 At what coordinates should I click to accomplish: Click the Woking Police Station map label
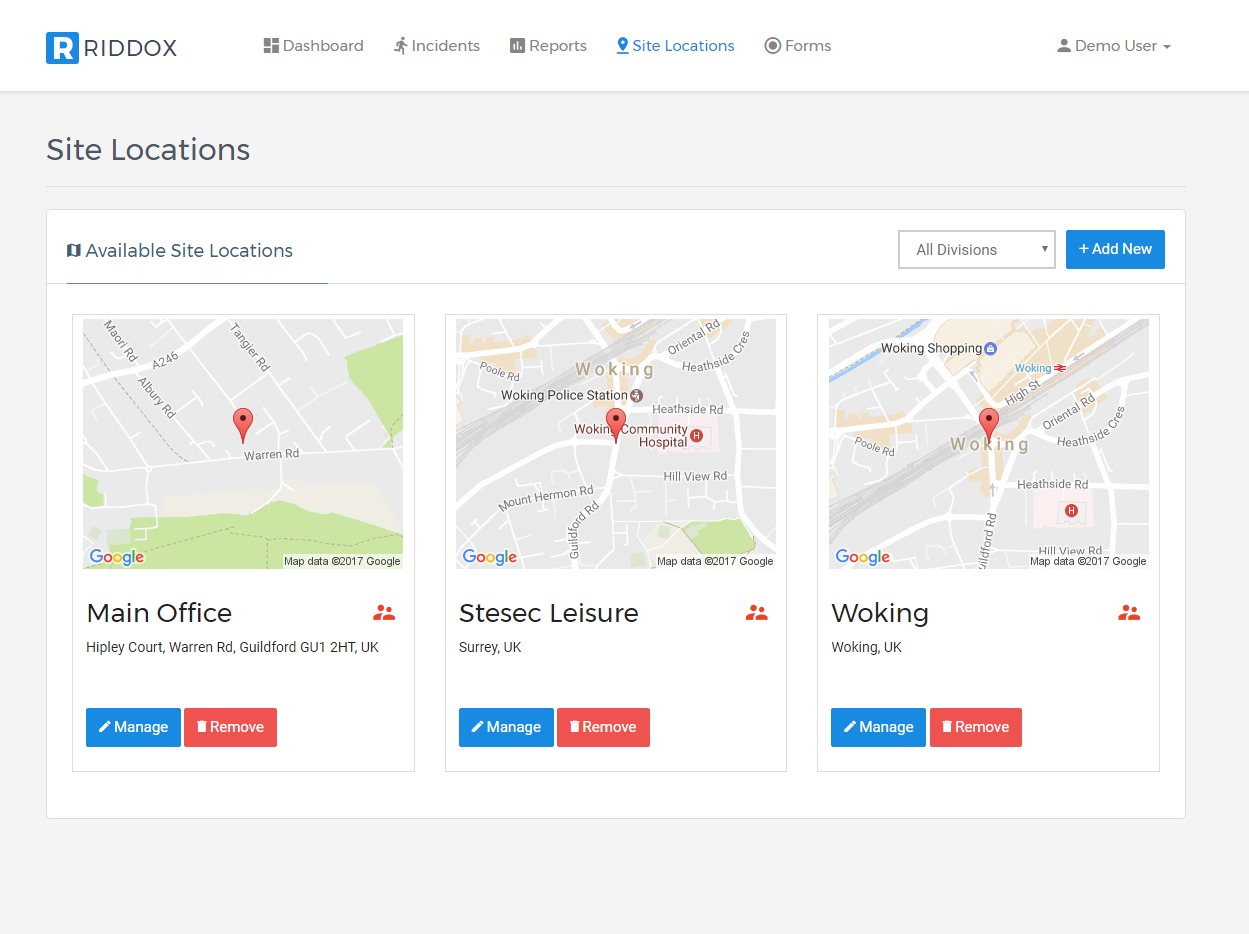coord(565,395)
